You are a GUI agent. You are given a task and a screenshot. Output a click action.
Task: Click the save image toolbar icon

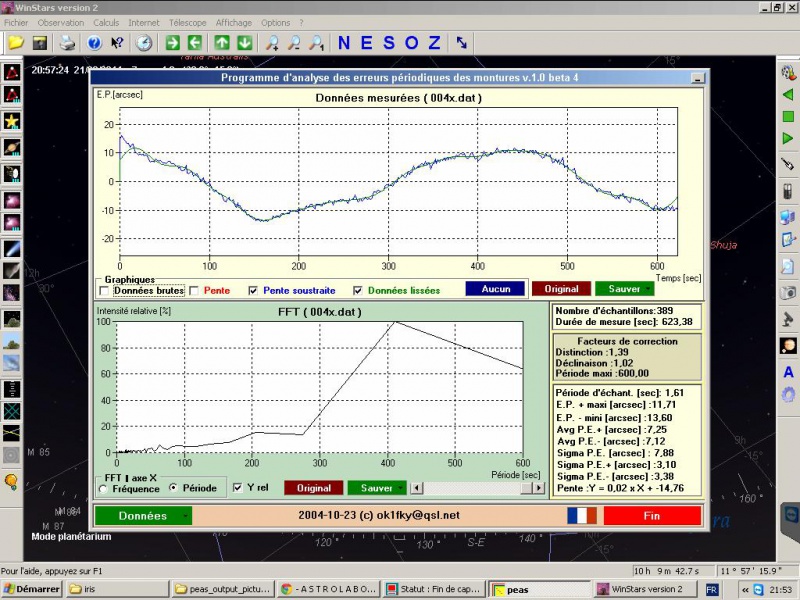coord(40,43)
